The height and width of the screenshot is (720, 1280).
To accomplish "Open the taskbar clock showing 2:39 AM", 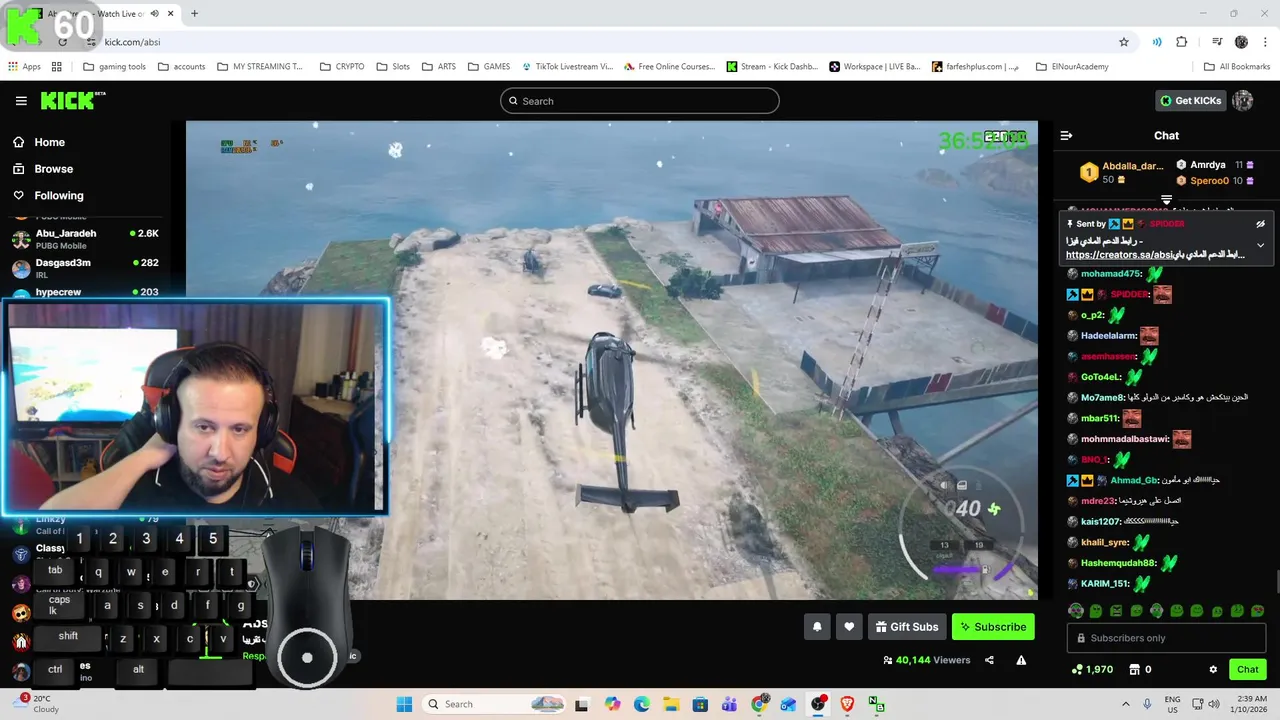I will pyautogui.click(x=1246, y=704).
